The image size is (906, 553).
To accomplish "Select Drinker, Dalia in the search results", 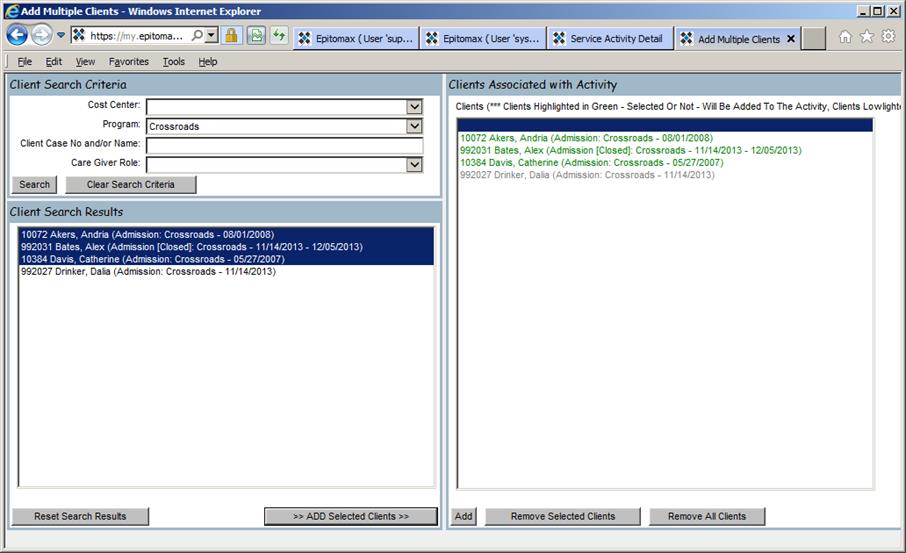I will (x=148, y=272).
